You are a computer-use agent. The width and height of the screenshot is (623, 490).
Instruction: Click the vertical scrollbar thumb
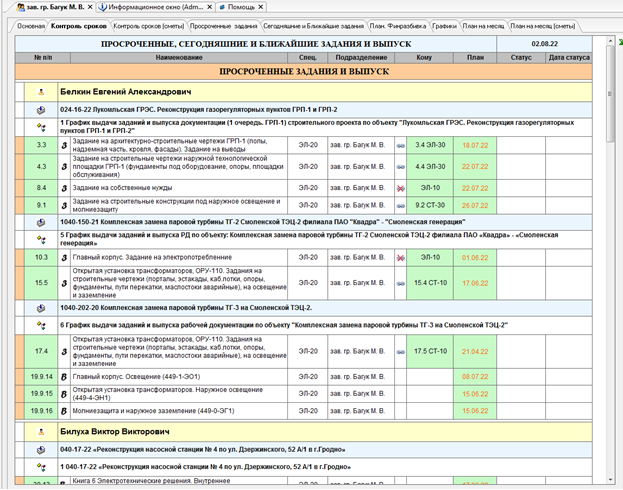click(x=610, y=93)
